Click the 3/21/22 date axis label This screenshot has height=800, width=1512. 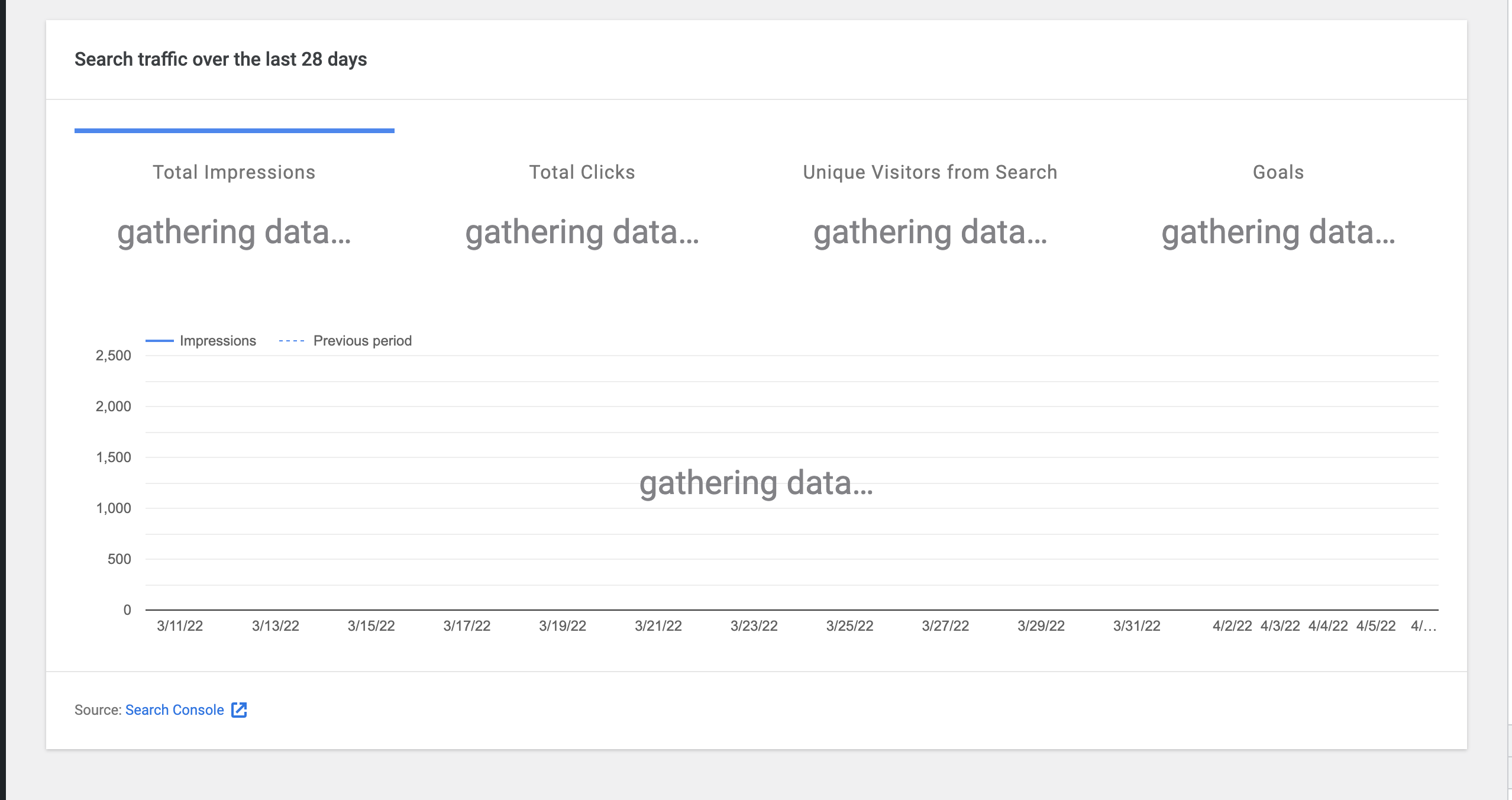[658, 626]
